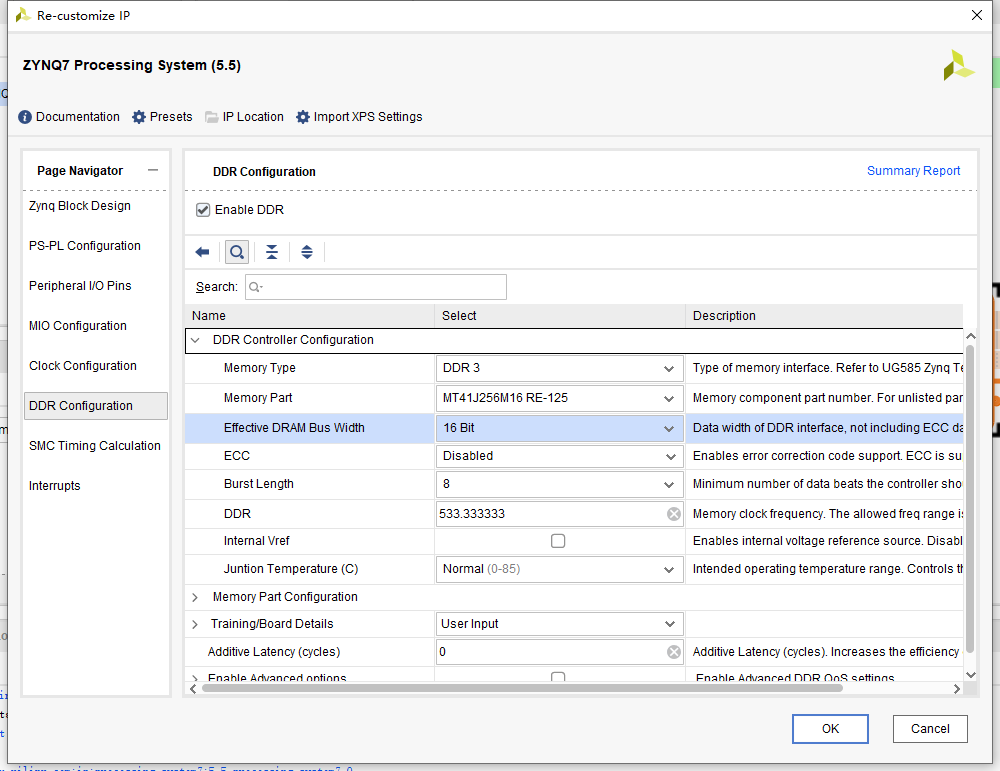Select the Burst Length row label
Viewport: 1000px width, 771px height.
(259, 484)
